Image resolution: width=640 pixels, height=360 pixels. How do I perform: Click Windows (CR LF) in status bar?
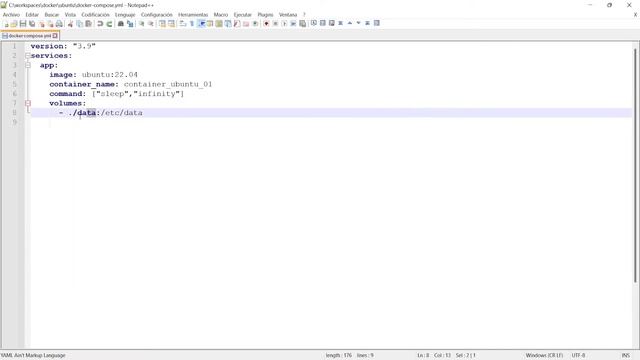[x=544, y=356]
